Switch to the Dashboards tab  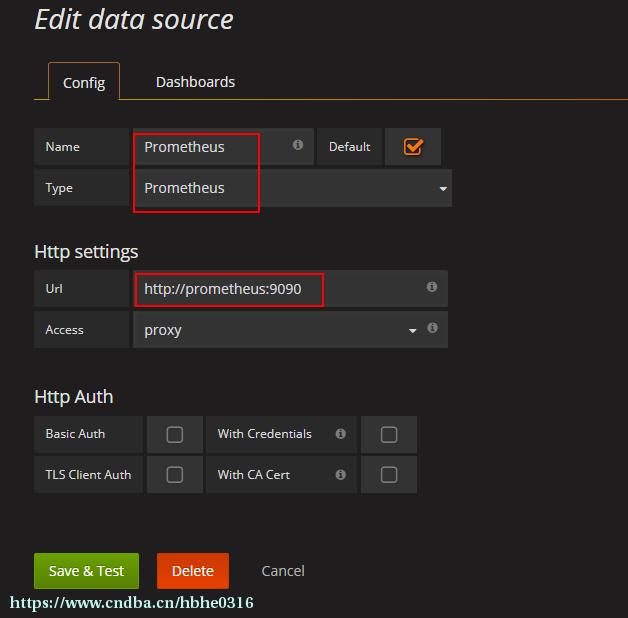(x=195, y=82)
